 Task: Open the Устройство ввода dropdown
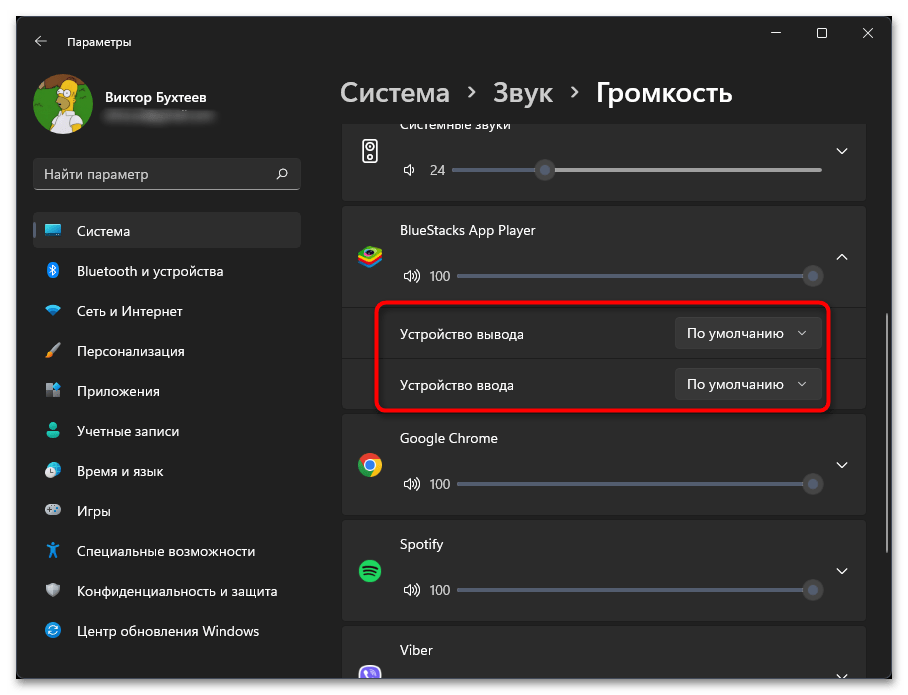coord(748,384)
